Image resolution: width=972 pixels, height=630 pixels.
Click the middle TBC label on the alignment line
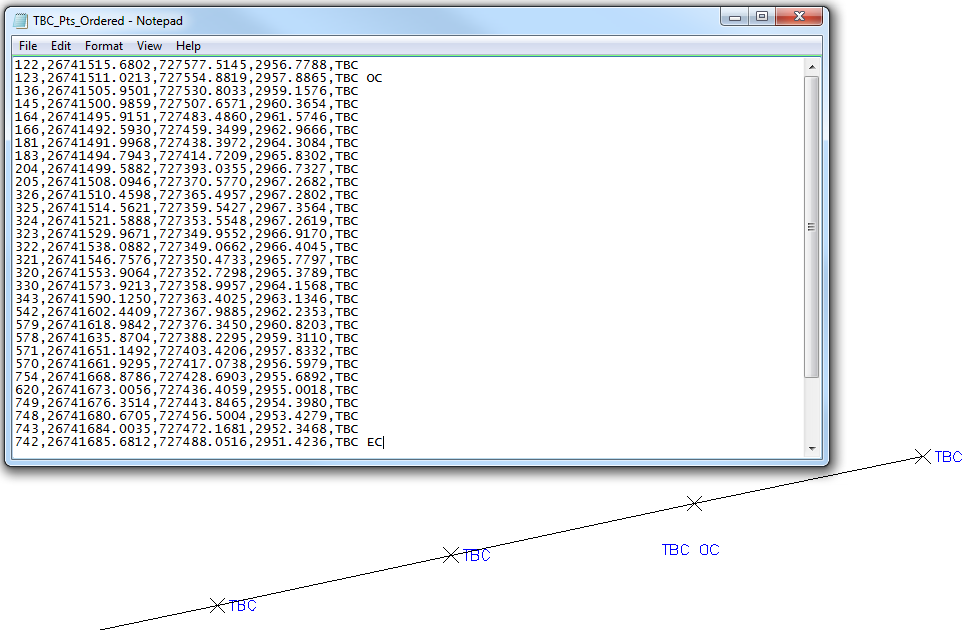click(478, 556)
